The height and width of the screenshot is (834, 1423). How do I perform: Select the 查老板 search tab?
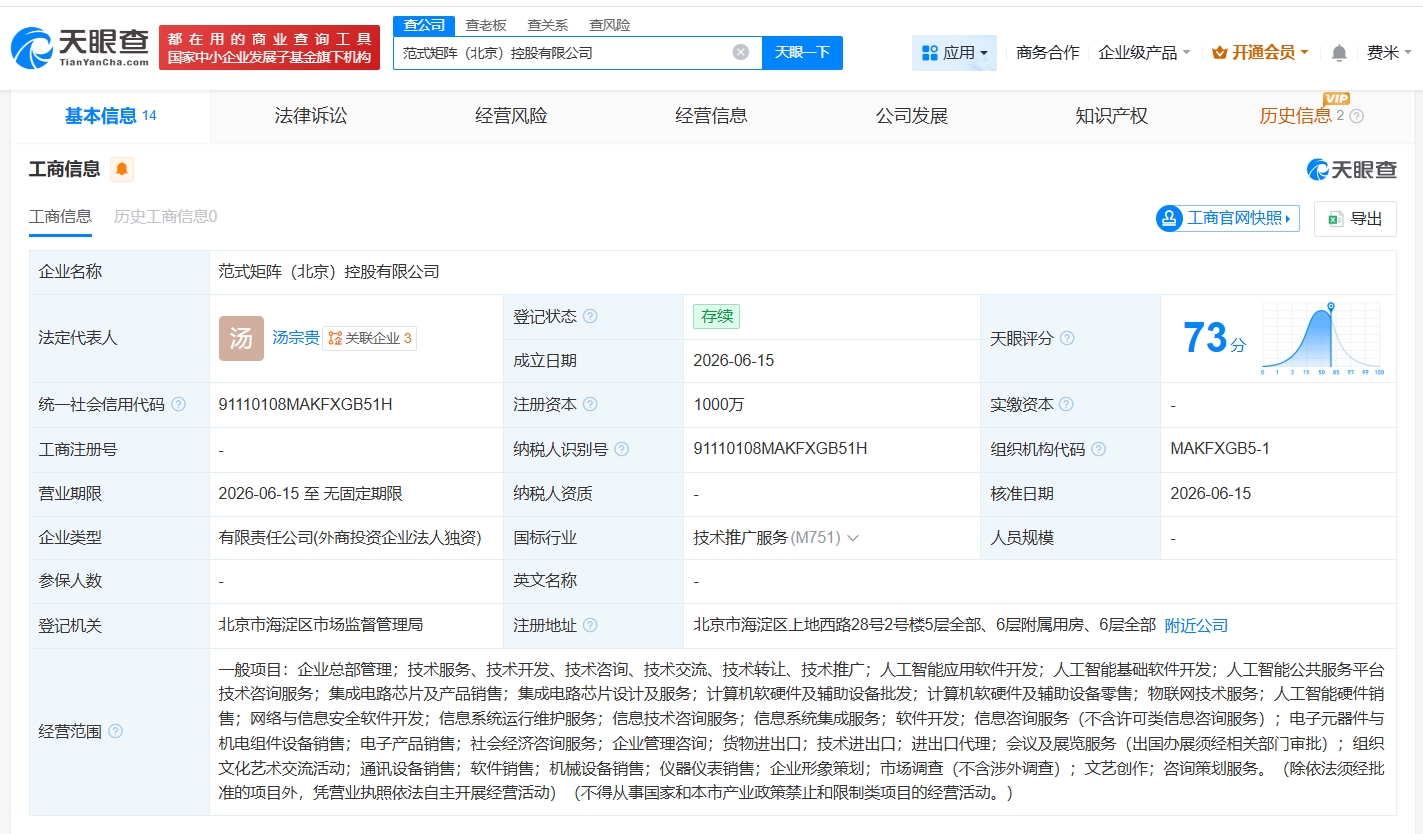click(486, 25)
